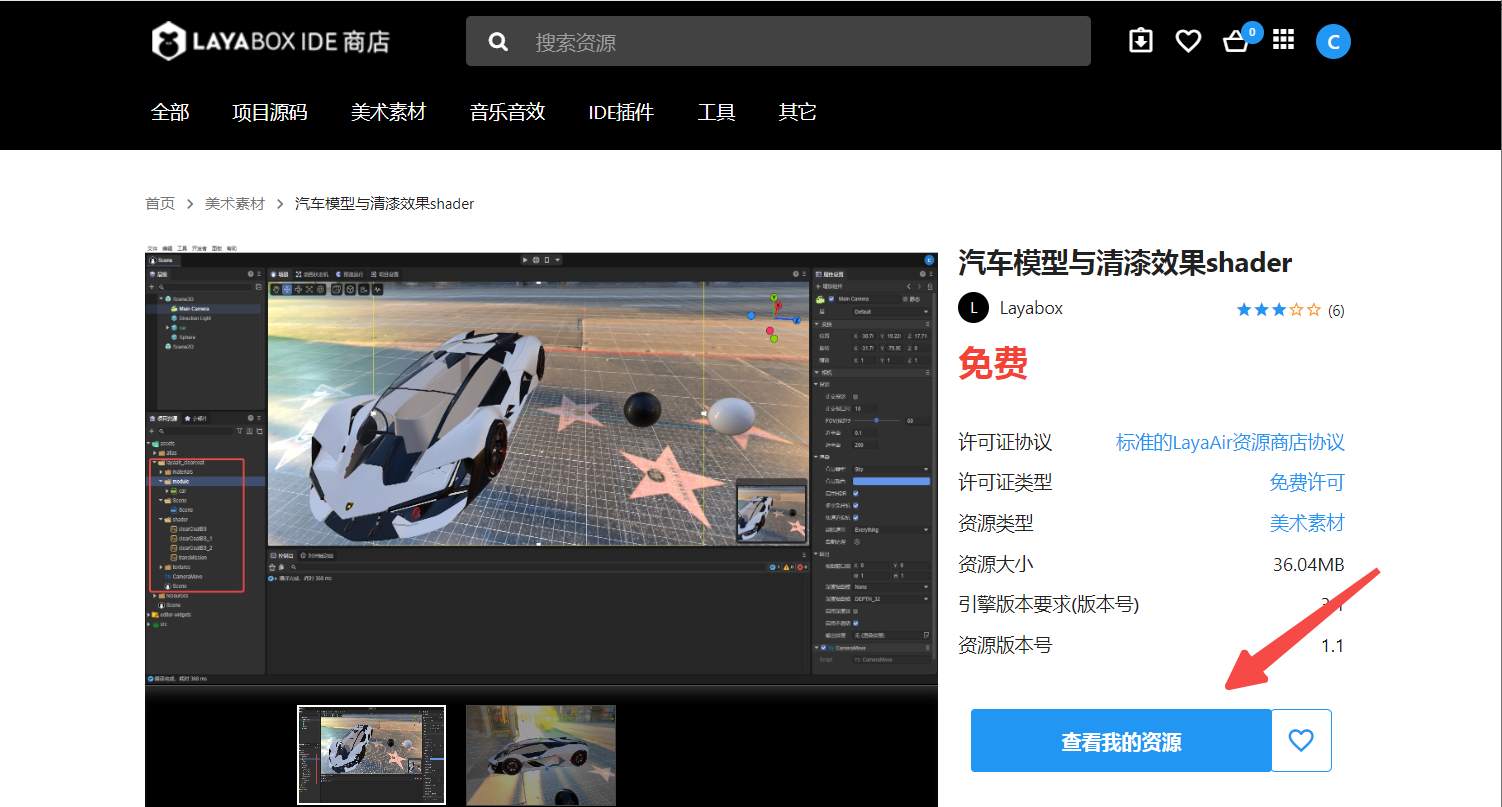Click the star rating row
The image size is (1502, 807).
pos(1278,310)
